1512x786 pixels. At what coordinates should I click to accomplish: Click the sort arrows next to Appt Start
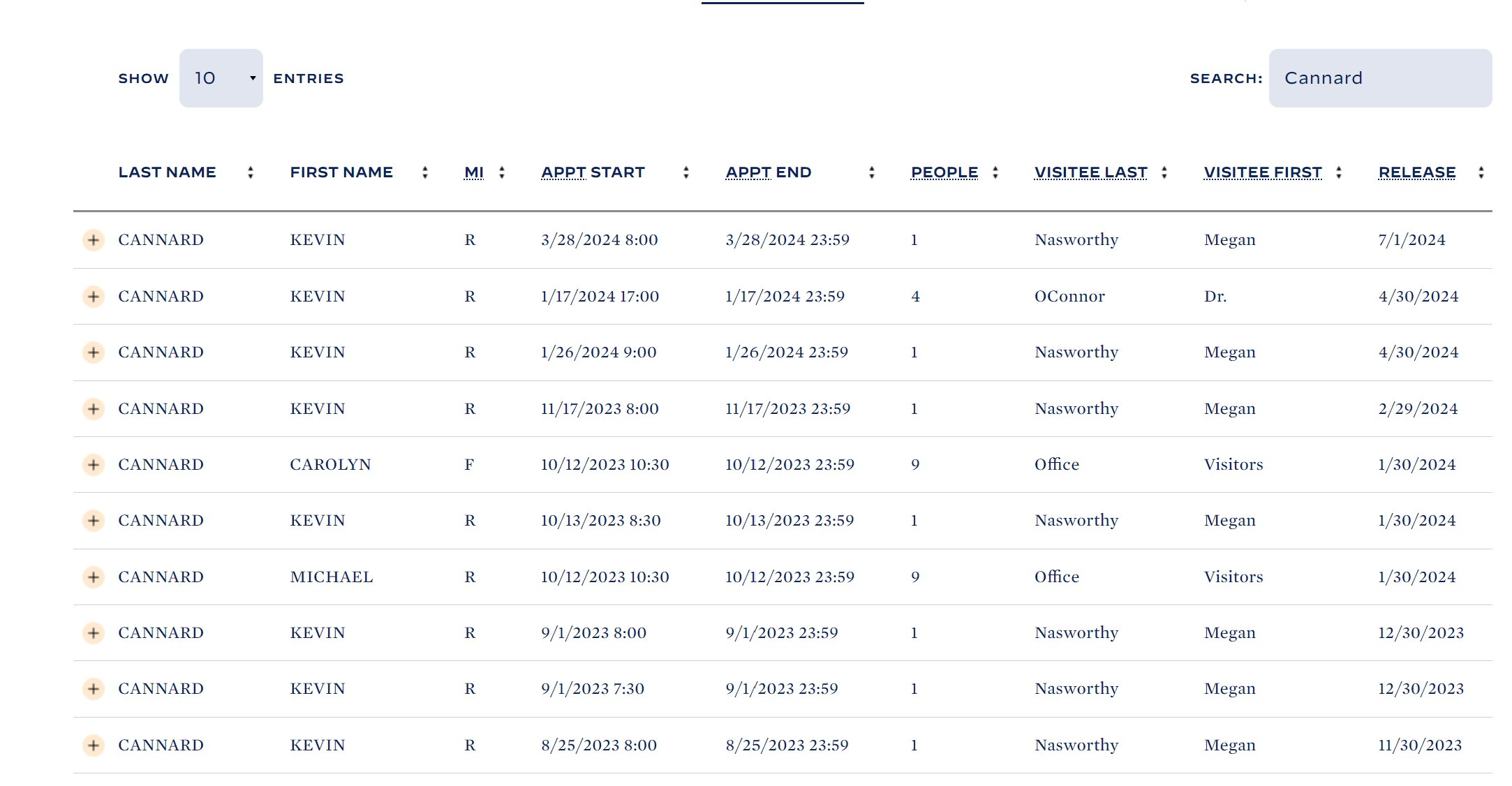pos(686,172)
